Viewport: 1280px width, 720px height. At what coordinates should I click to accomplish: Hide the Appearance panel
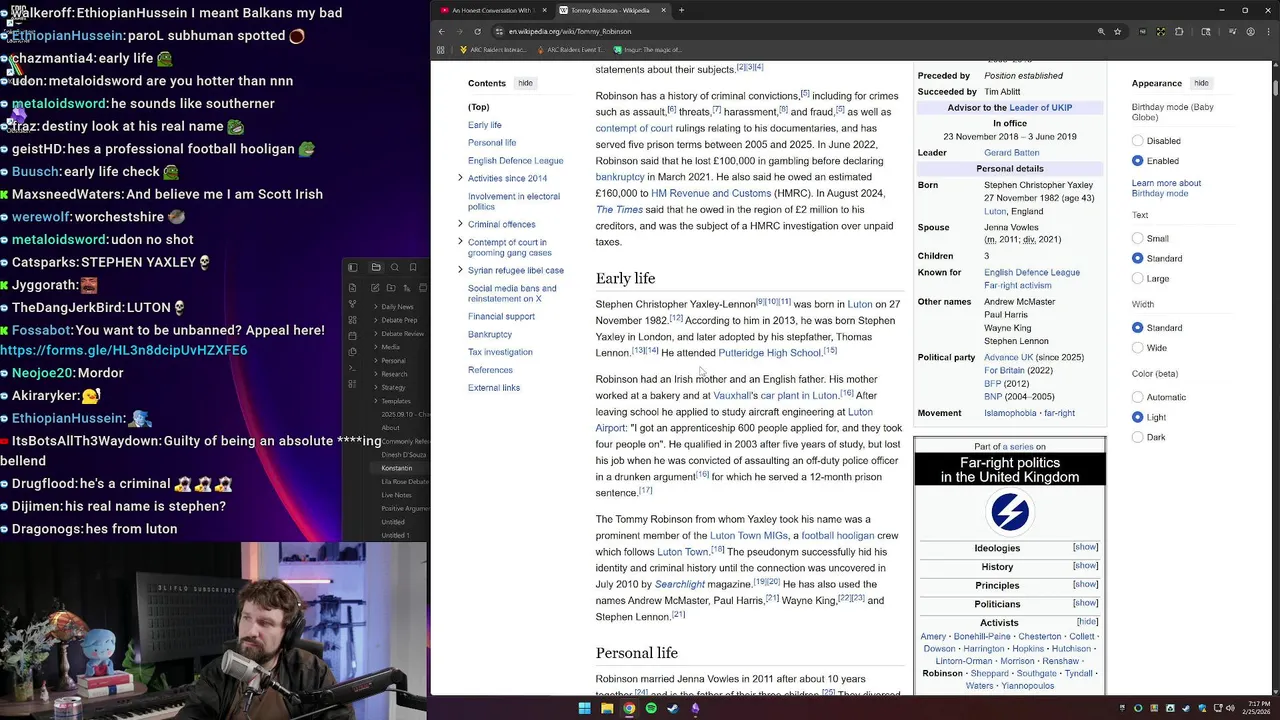point(1201,83)
